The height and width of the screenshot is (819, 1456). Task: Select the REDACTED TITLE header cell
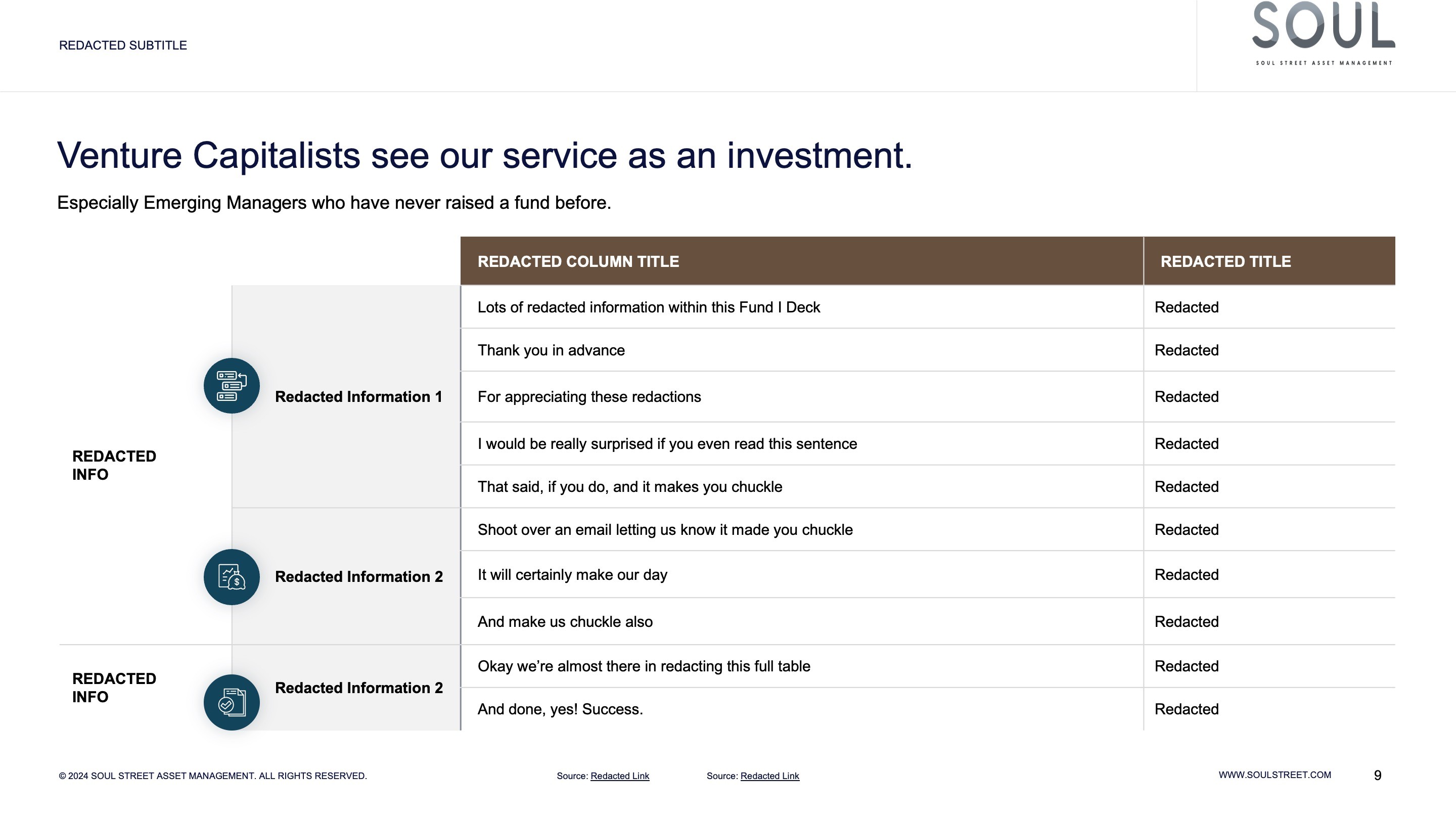click(1269, 261)
